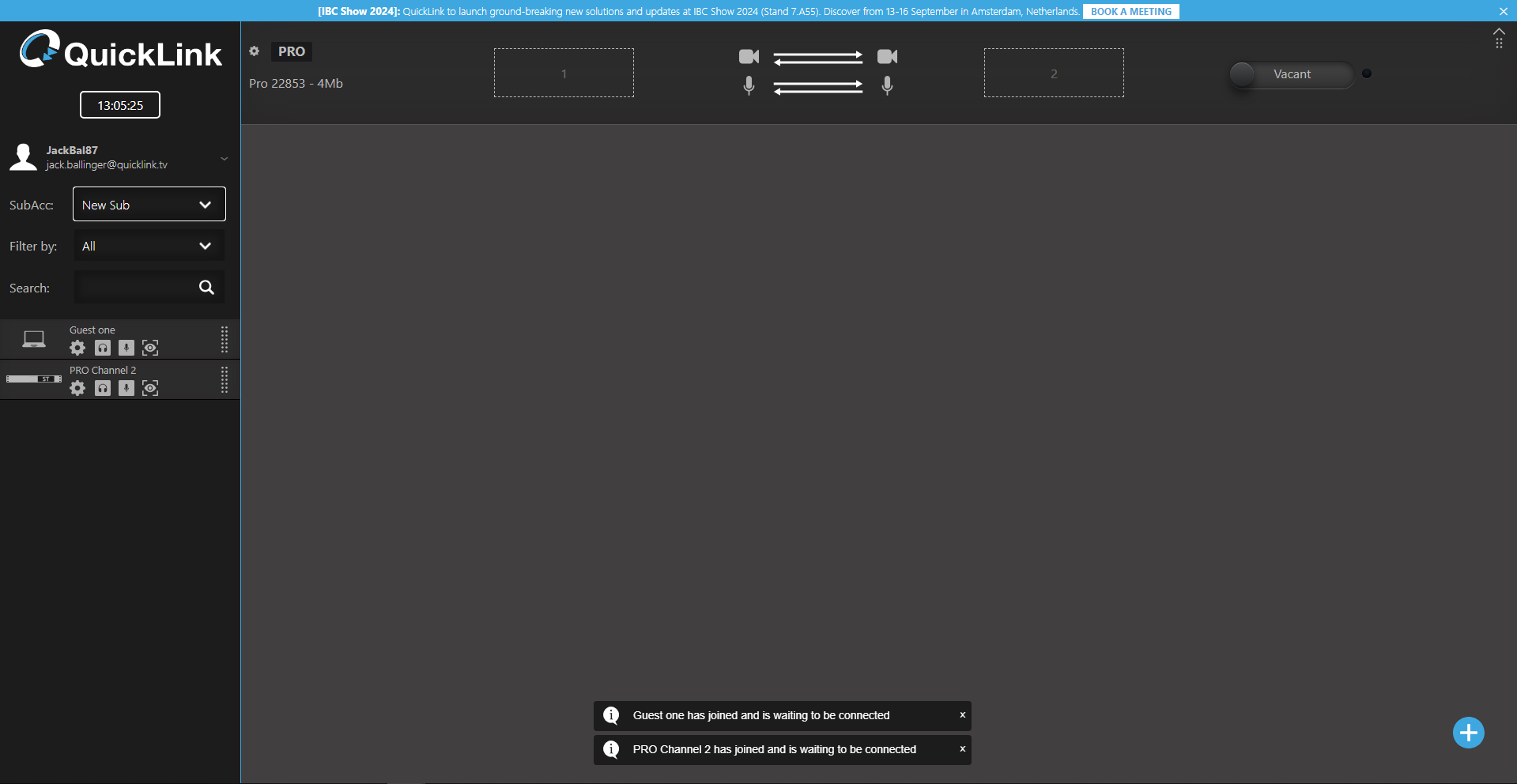The image size is (1517, 784).
Task: Click preview eye icon for PRO Channel 2
Action: click(150, 388)
